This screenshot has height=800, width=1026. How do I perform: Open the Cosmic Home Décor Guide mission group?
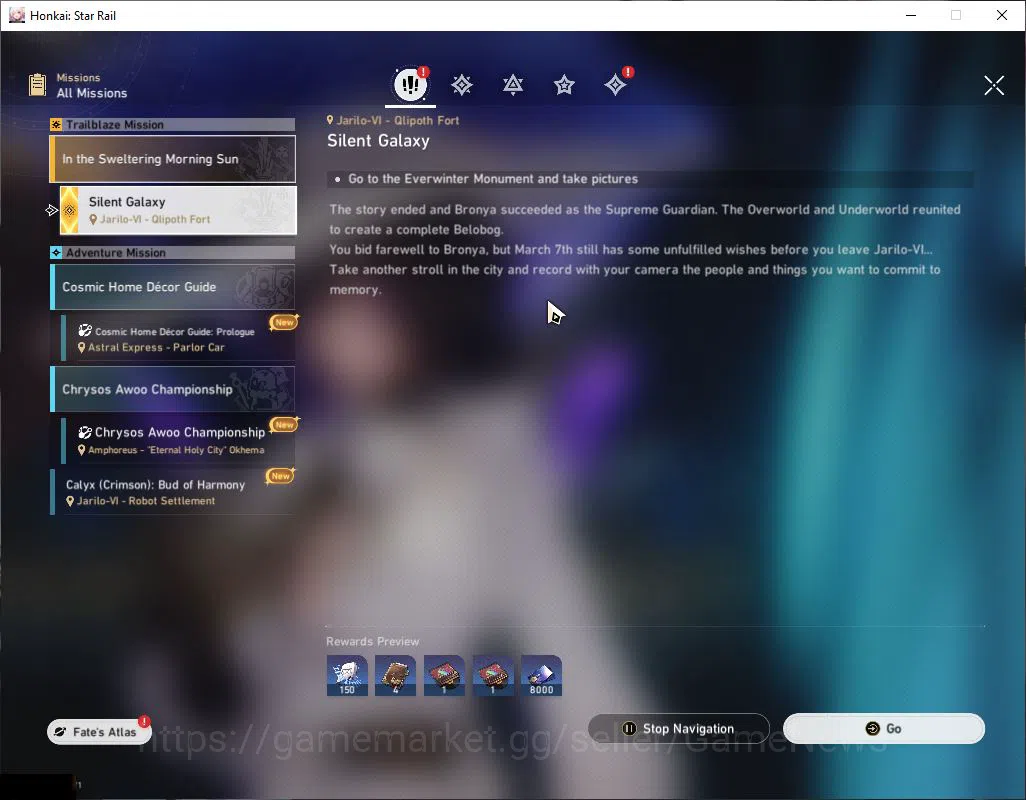(x=173, y=287)
